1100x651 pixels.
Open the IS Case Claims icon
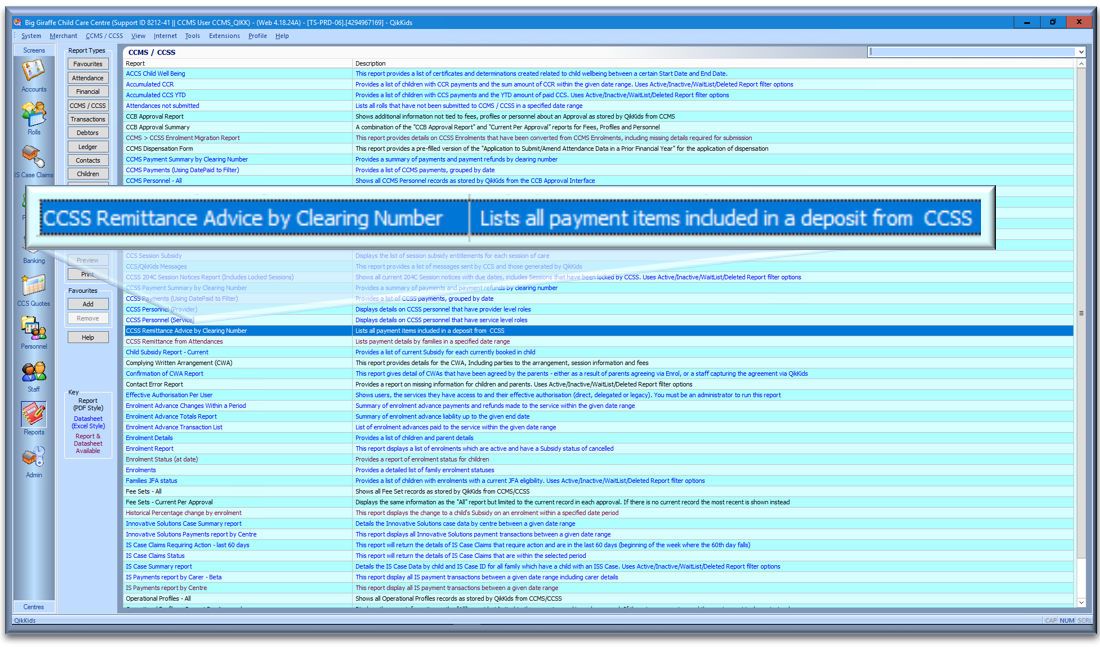(x=33, y=157)
